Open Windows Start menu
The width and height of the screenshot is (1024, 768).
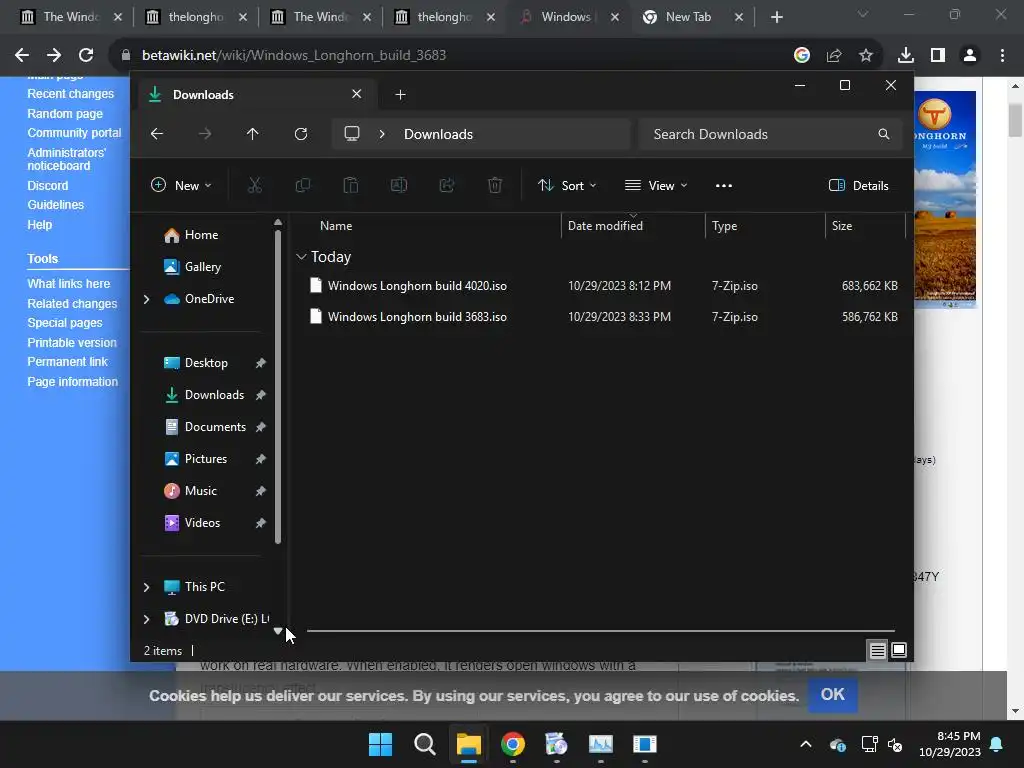coord(380,744)
